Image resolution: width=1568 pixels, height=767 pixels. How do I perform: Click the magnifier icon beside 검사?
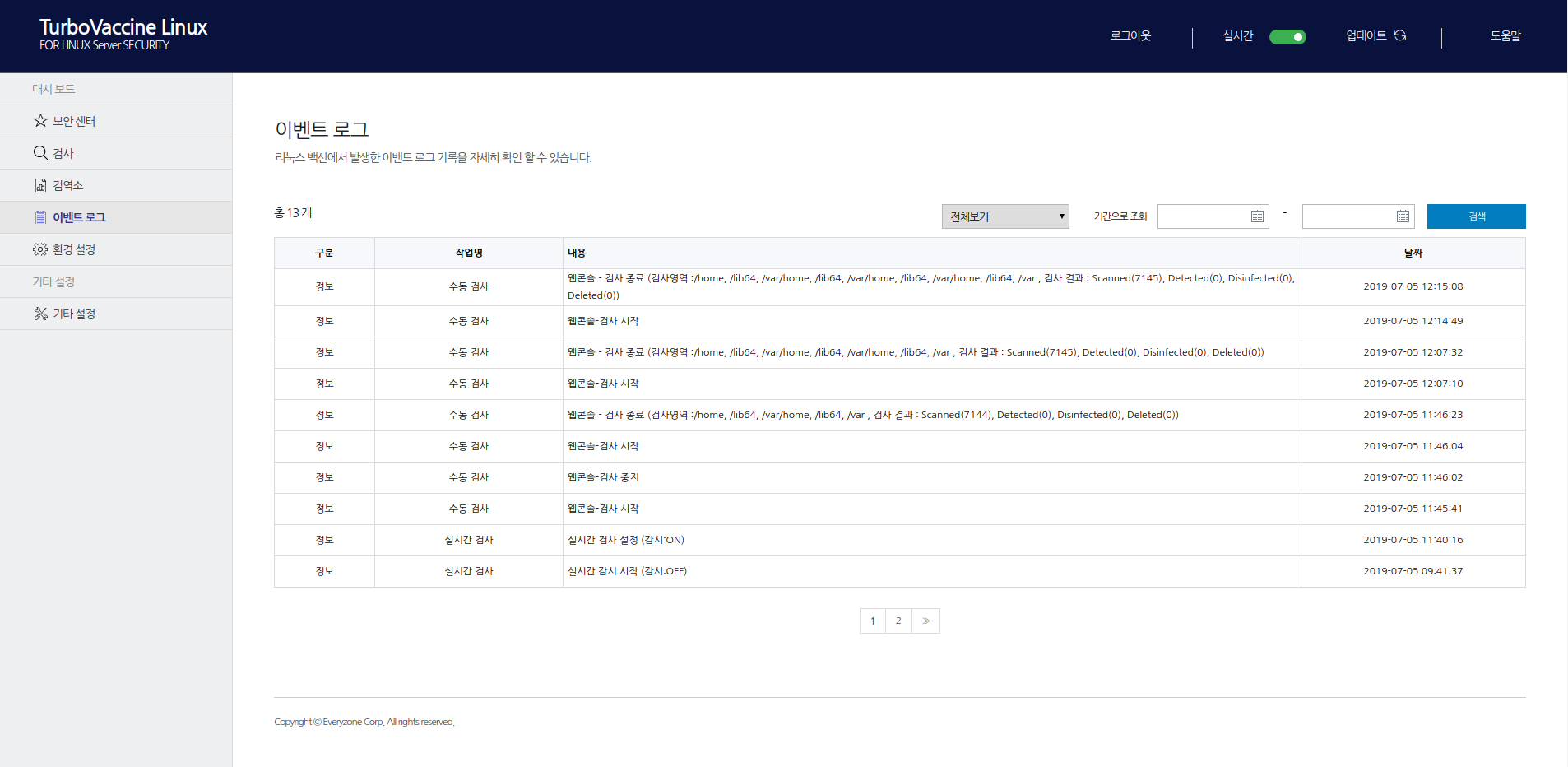(40, 153)
